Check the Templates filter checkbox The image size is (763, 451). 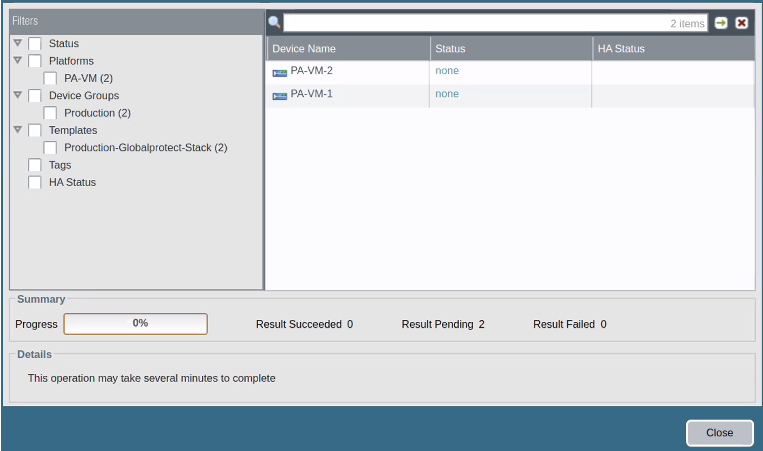(35, 130)
